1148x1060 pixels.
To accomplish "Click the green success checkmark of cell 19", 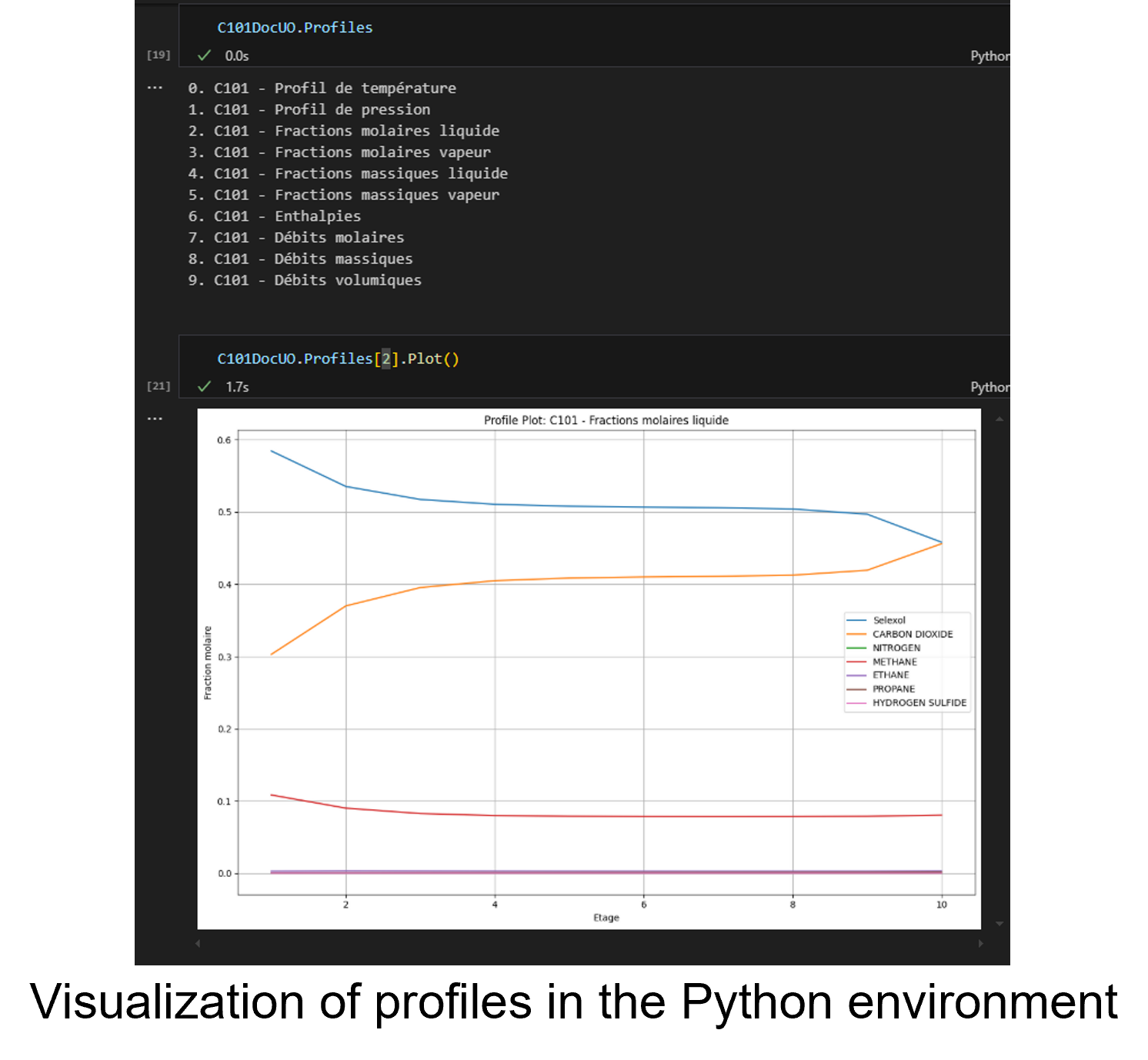I will click(x=204, y=55).
